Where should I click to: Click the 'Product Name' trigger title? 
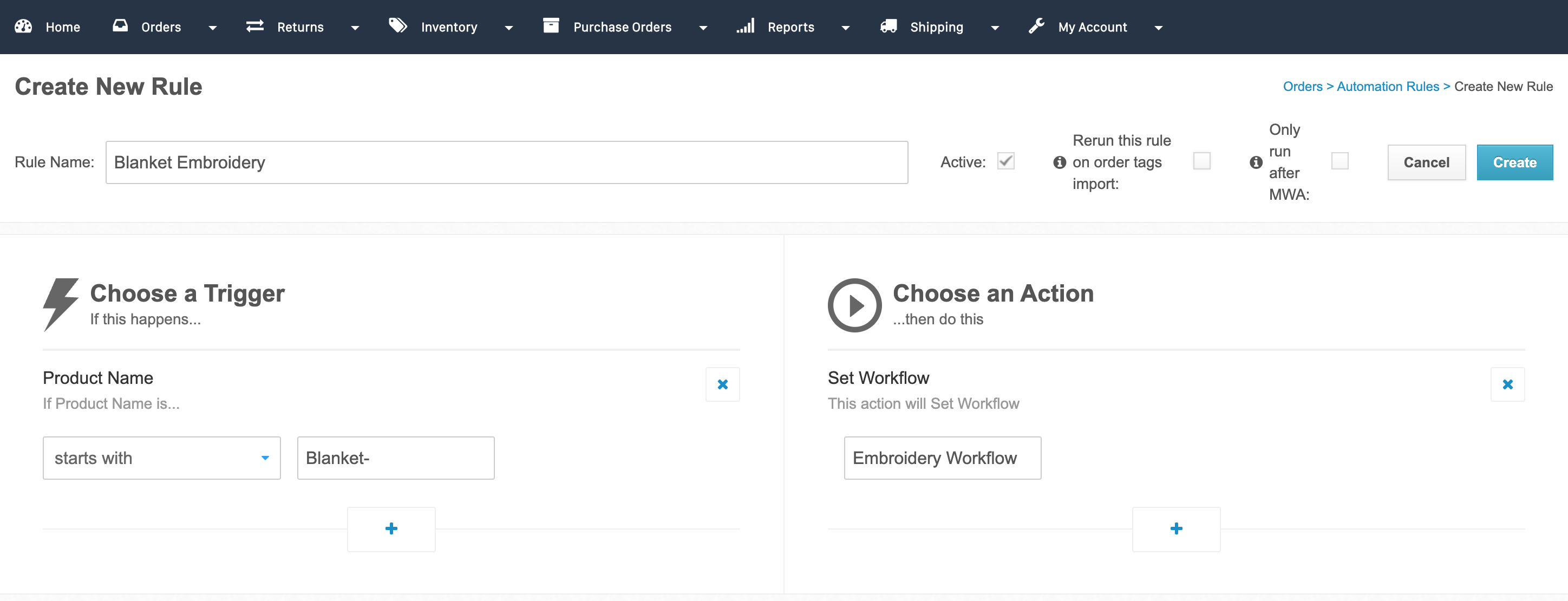pyautogui.click(x=97, y=377)
